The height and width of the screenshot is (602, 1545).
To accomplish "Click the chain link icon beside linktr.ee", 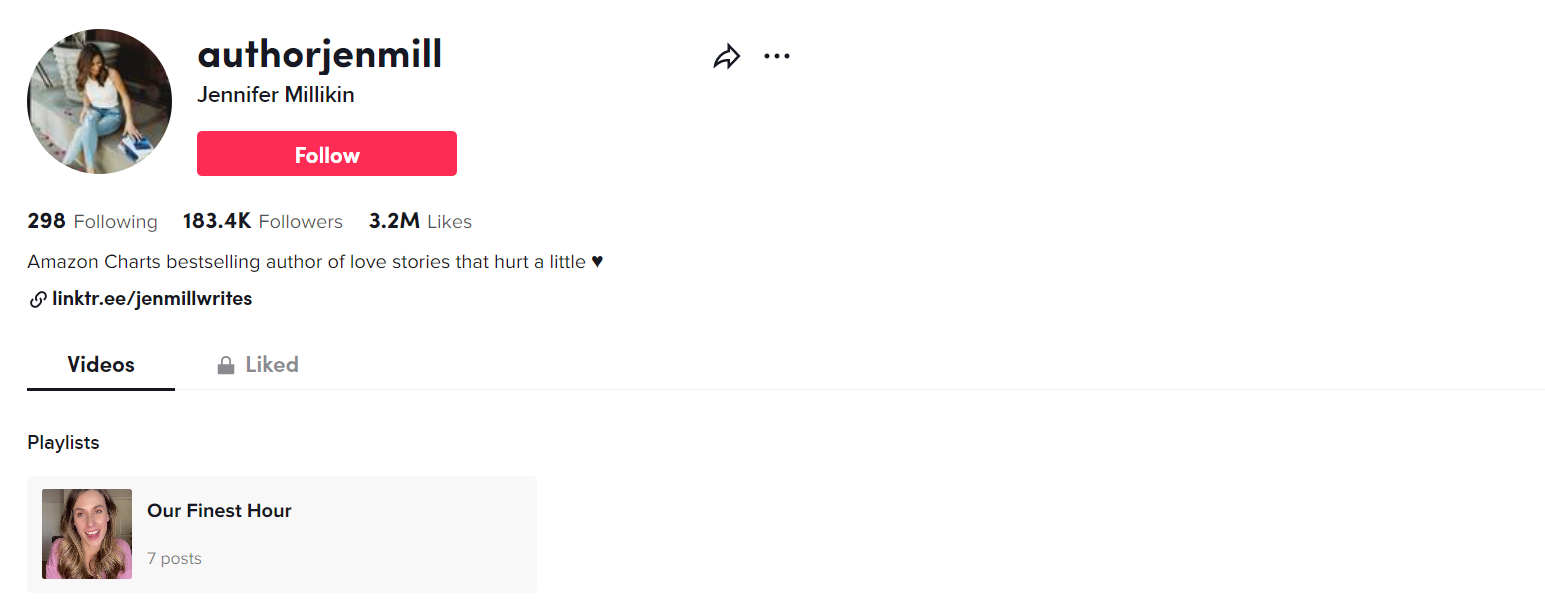I will (38, 299).
